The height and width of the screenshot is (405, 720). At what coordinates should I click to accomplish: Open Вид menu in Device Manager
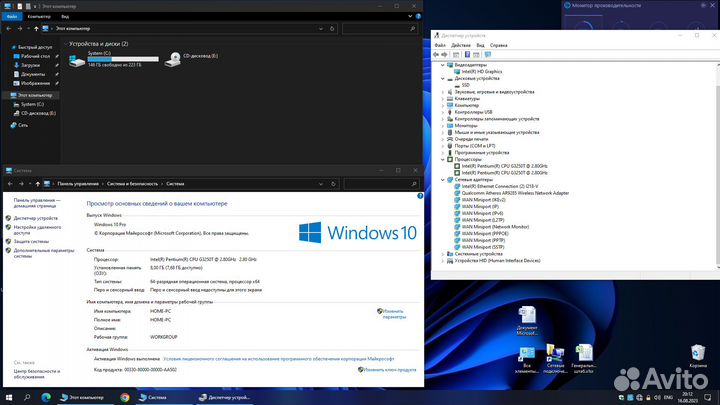pyautogui.click(x=480, y=45)
